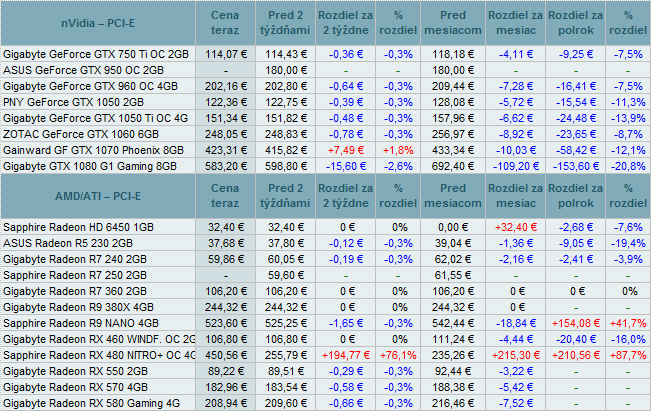Click Gainward GF GTX 1070 Phoenix 8GB

(93, 150)
